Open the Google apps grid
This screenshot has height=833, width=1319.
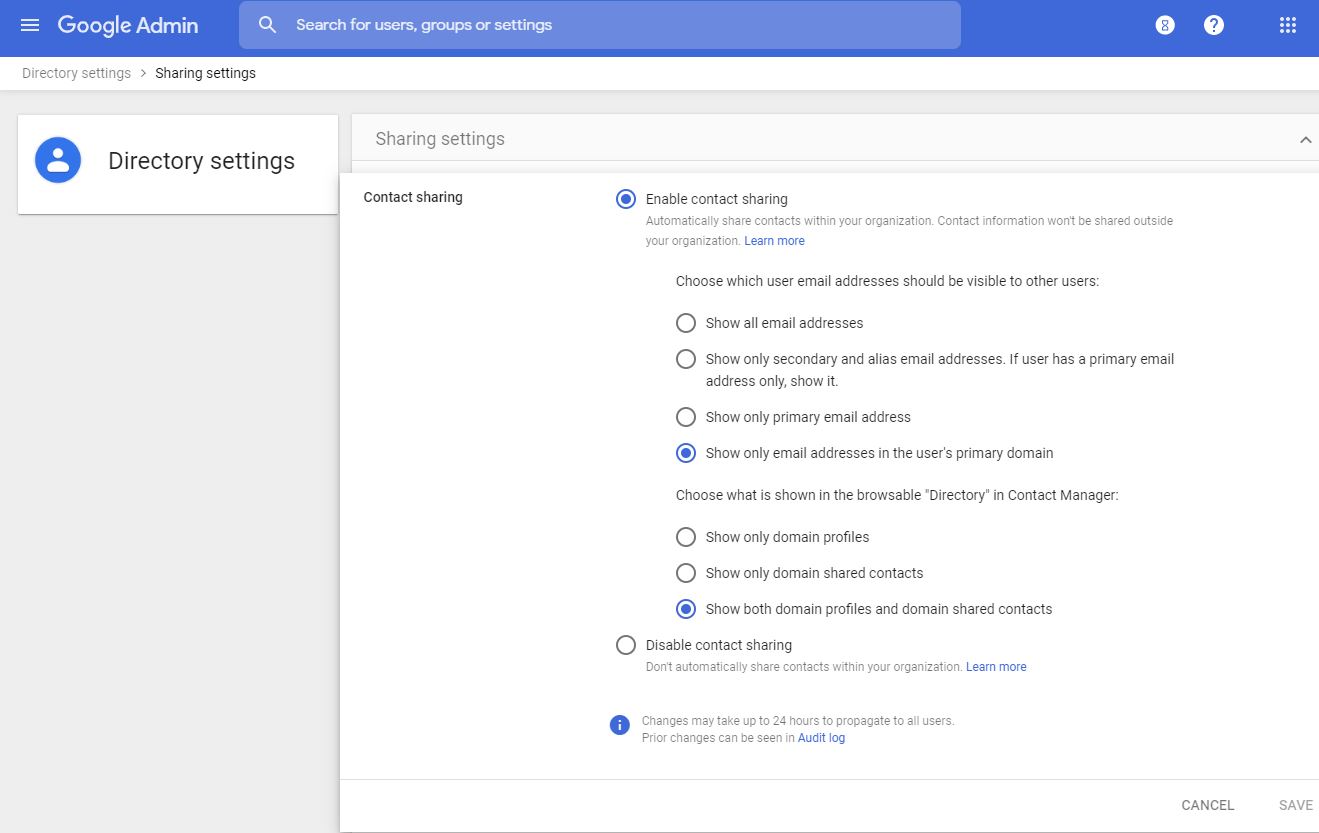pyautogui.click(x=1288, y=26)
